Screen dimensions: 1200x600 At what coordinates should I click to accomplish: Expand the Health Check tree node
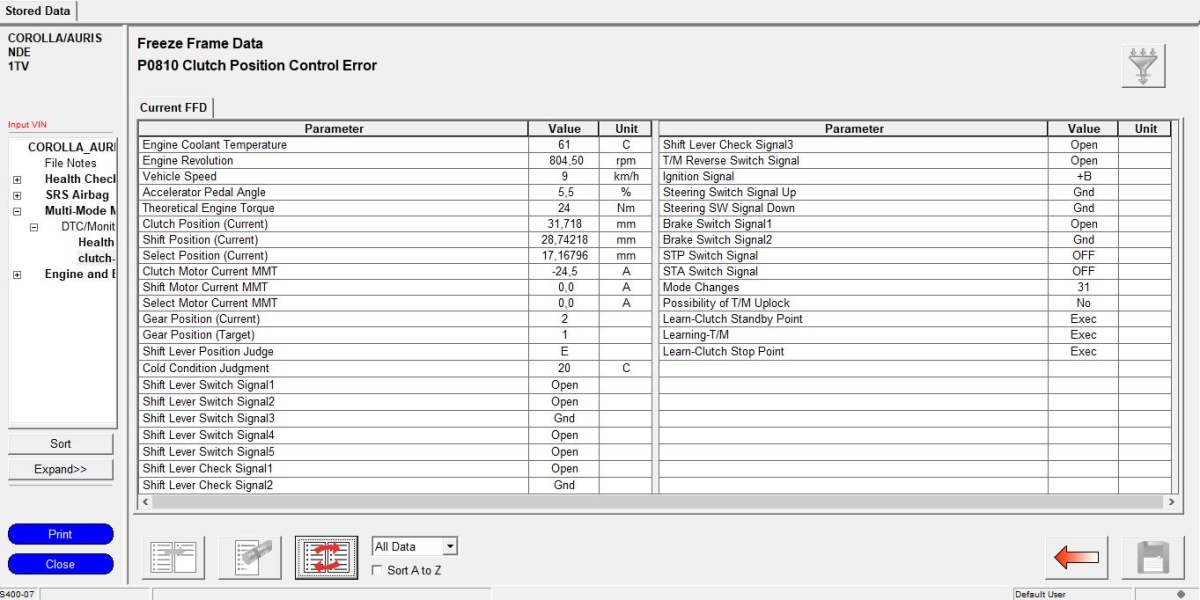click(x=17, y=179)
